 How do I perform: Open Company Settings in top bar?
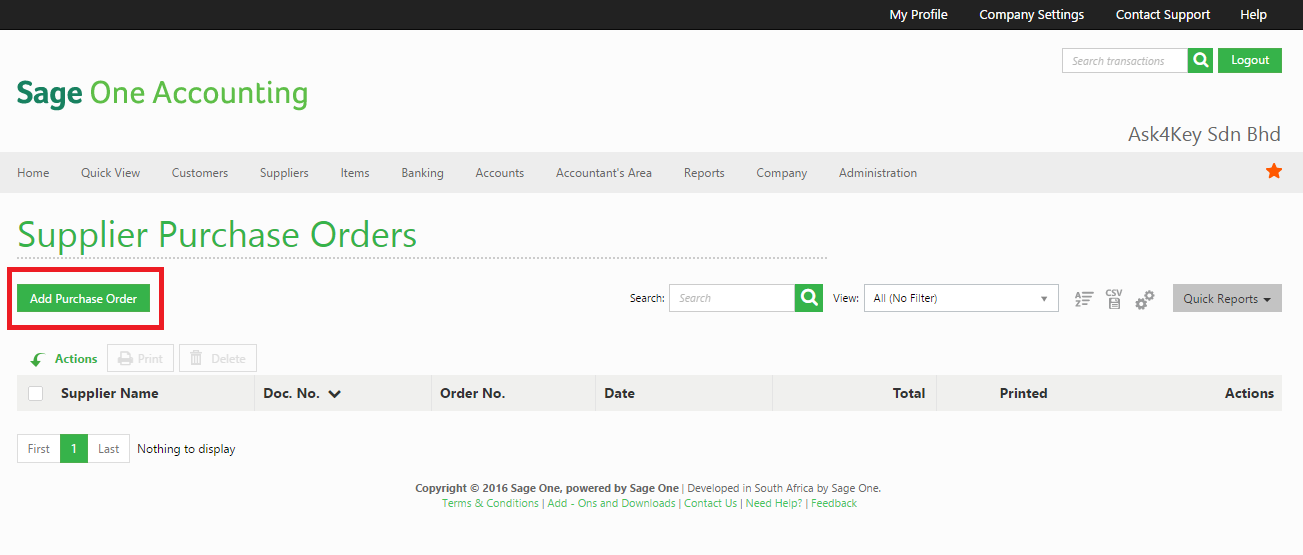coord(1031,15)
